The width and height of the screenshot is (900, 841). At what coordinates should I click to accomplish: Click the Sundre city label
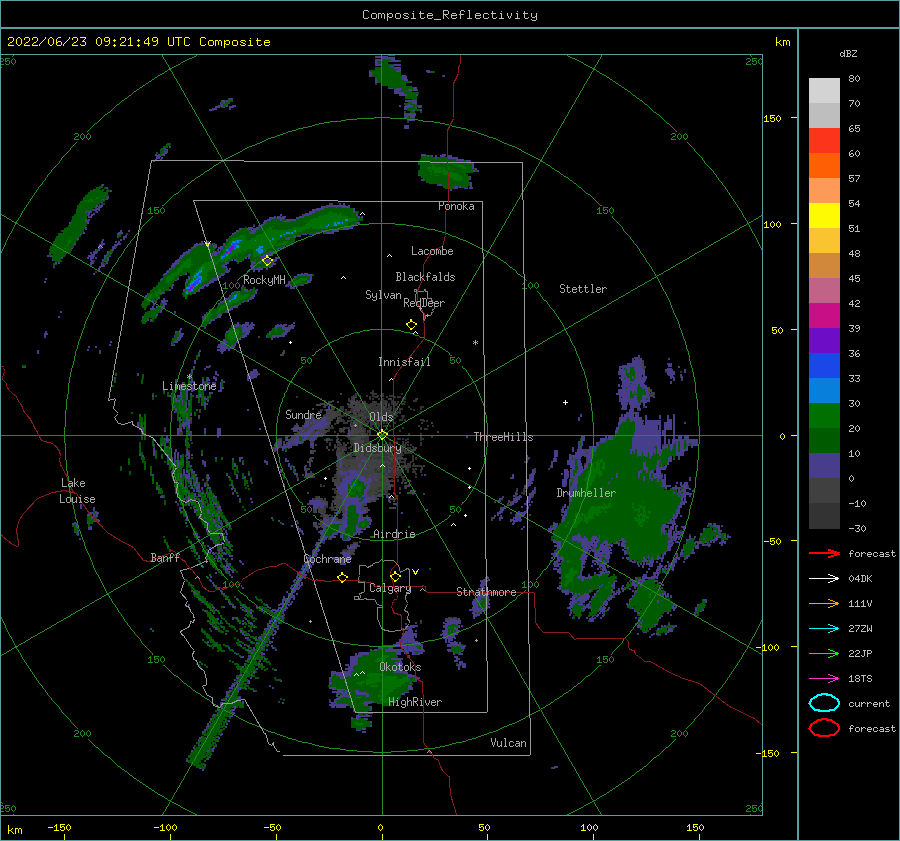click(303, 414)
